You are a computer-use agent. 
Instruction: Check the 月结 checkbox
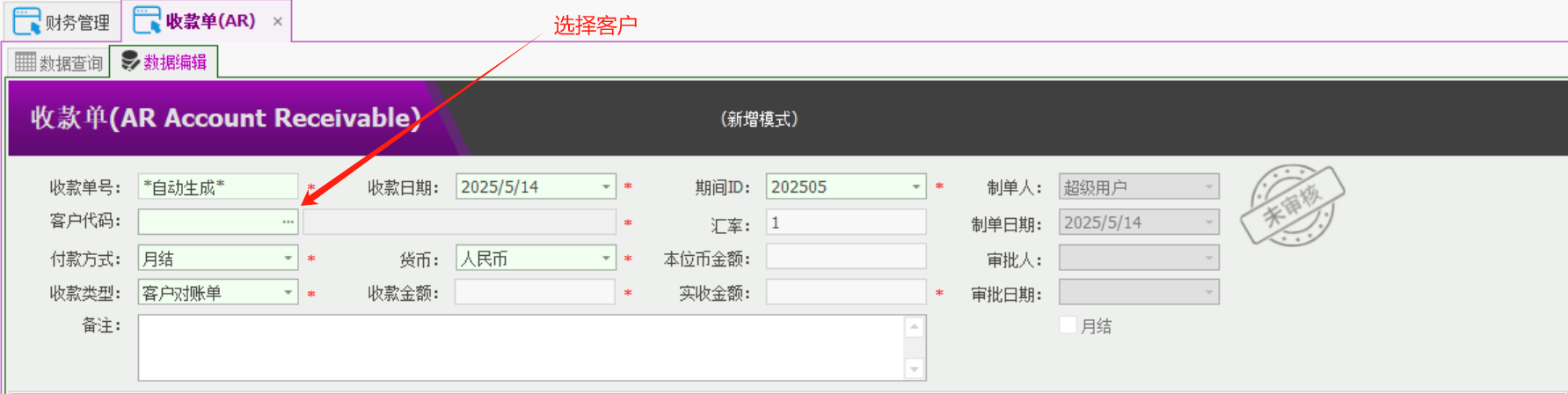(x=1068, y=325)
